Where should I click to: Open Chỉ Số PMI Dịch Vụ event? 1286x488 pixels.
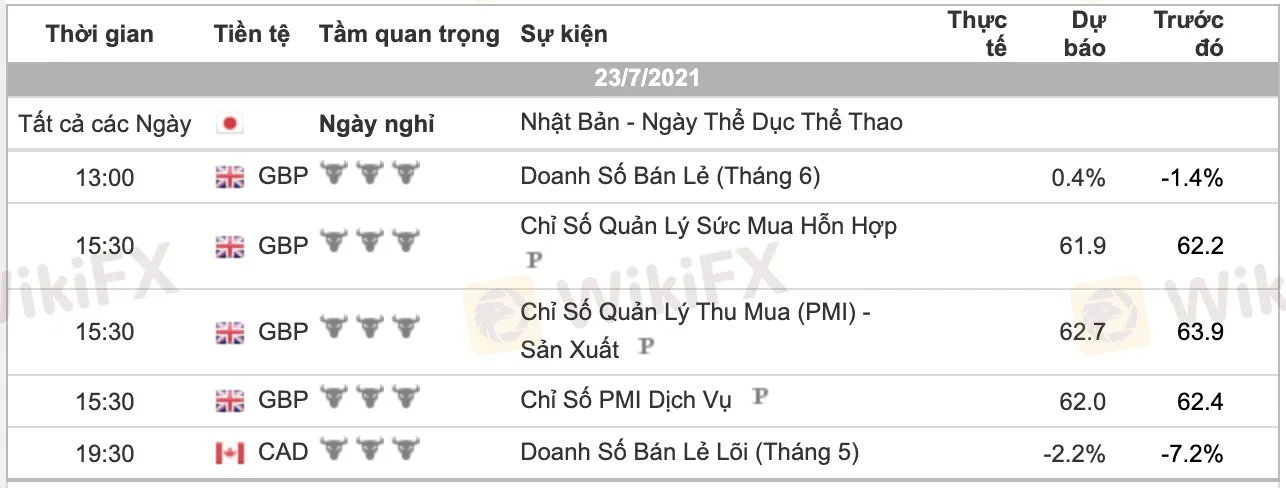click(626, 401)
